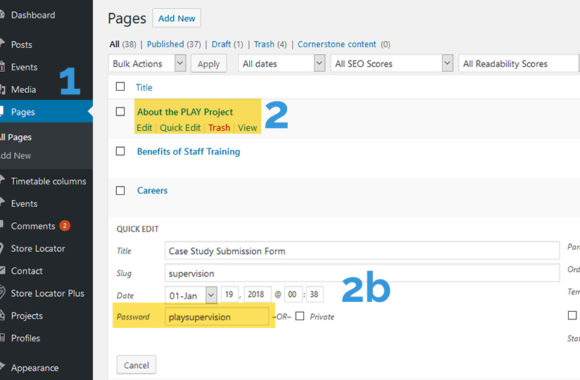Click the year field showing 2018
Image resolution: width=580 pixels, height=380 pixels.
pos(257,295)
